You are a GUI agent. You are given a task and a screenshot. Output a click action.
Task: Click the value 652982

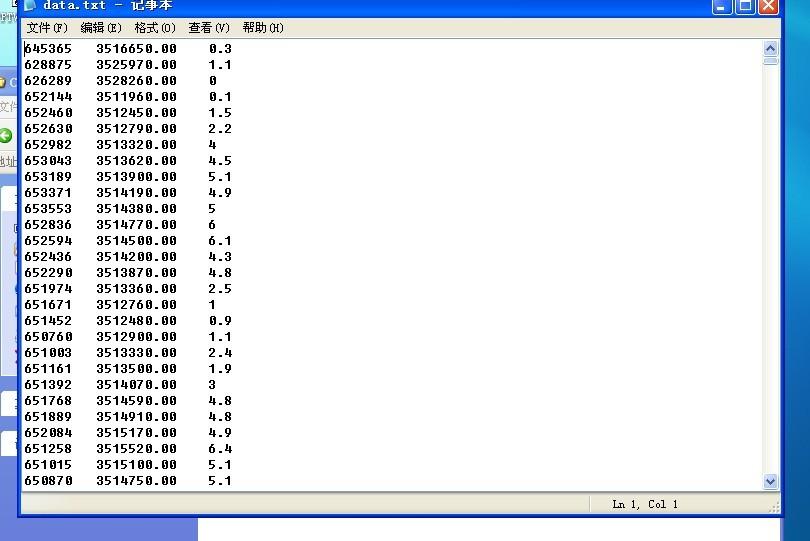(x=48, y=145)
